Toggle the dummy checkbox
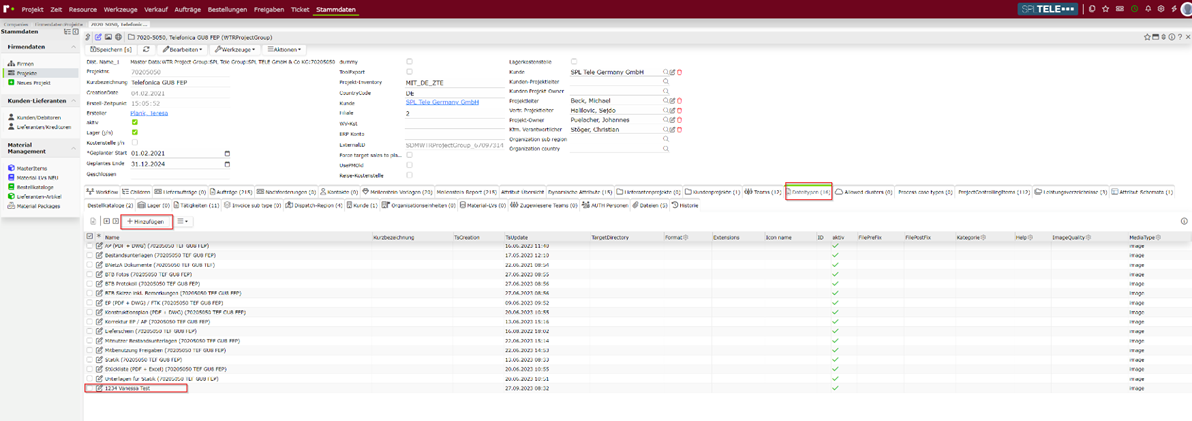 410,62
